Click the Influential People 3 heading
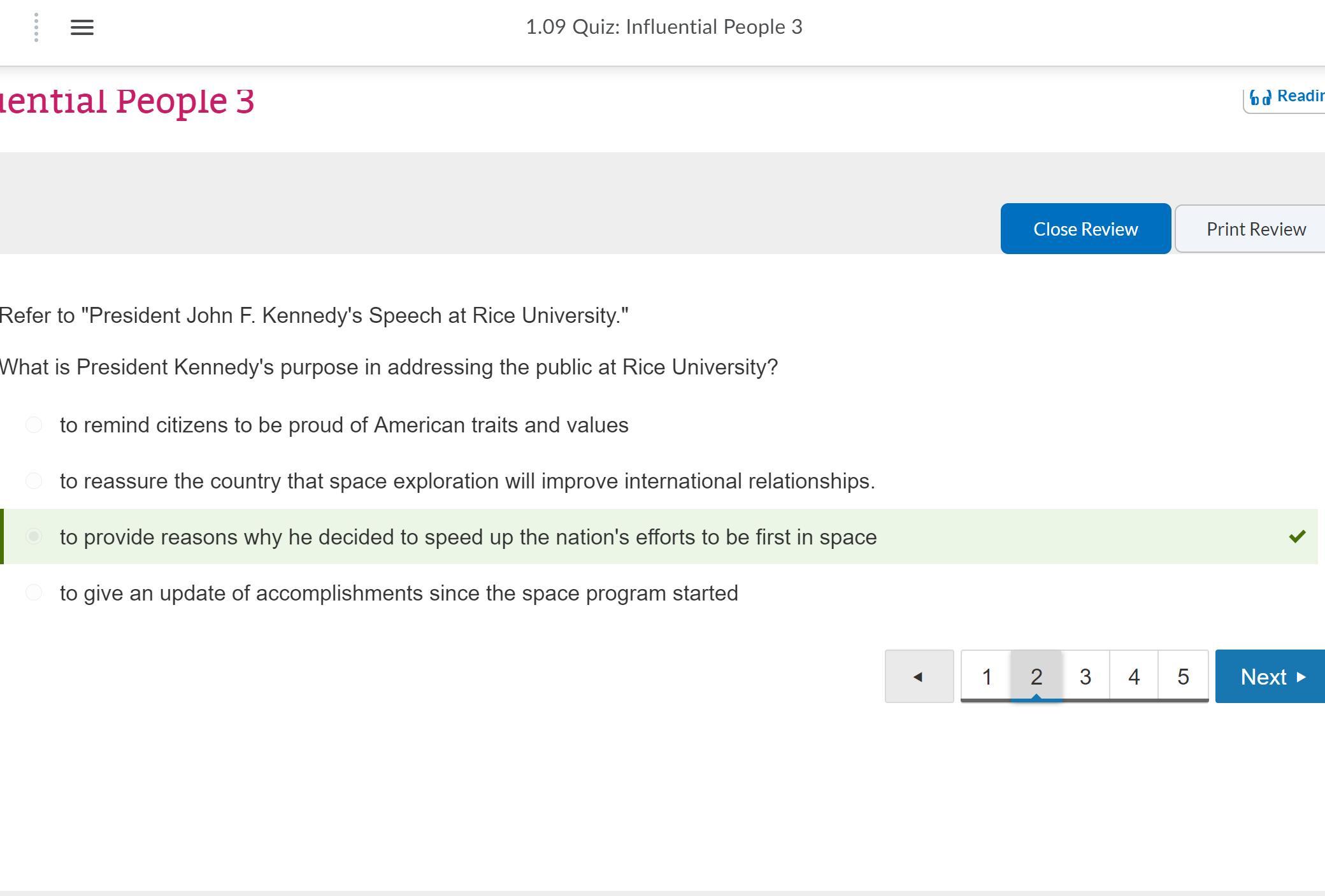The image size is (1325, 896). tap(127, 101)
